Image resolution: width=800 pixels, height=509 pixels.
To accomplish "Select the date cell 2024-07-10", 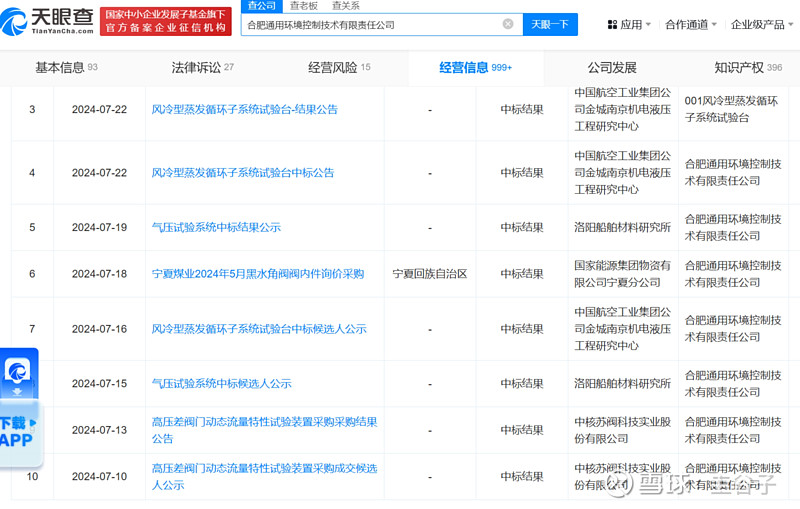I will tap(99, 476).
